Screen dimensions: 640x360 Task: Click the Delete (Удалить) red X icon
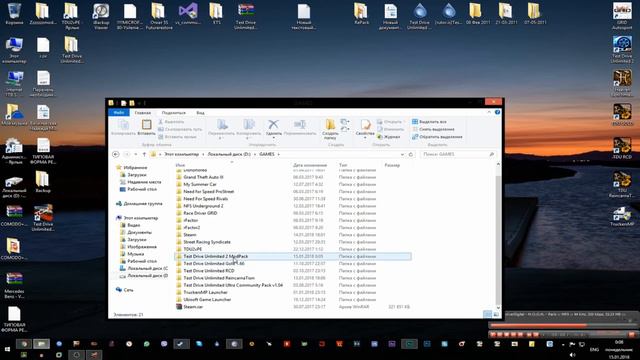tap(273, 124)
